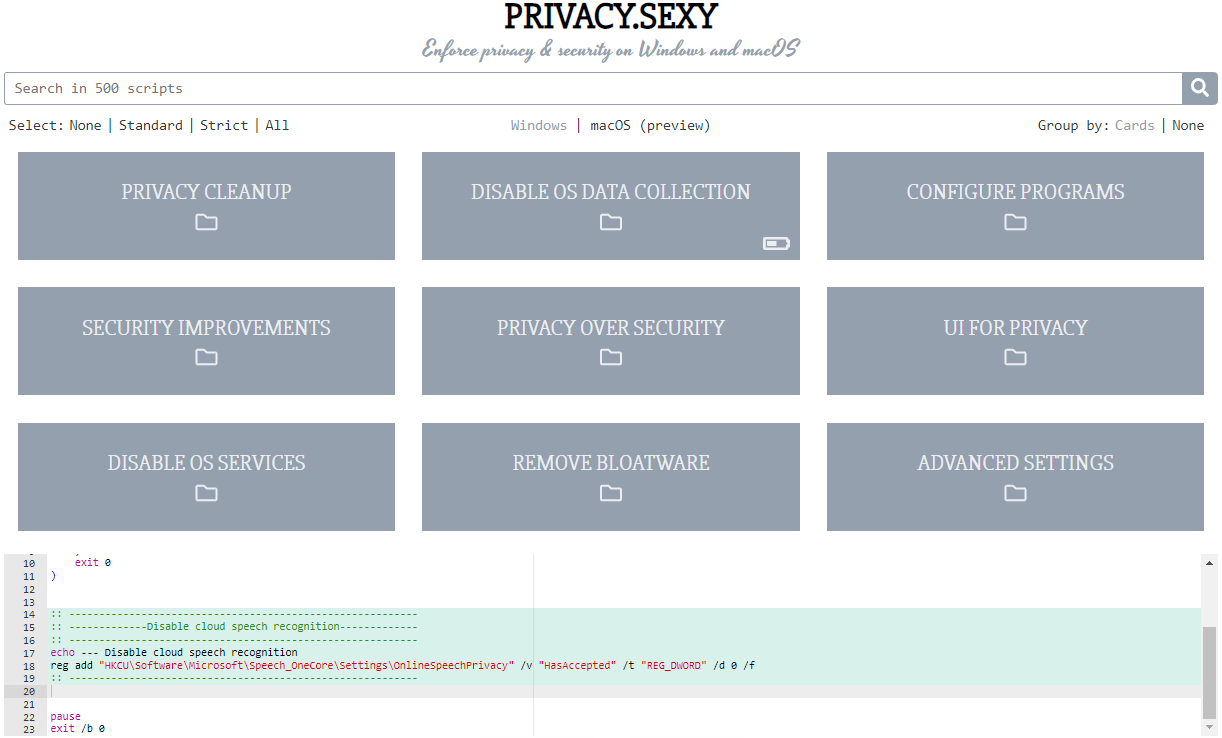Enable the Strict selection preset
Screen dimensions: 1222x738
[x=223, y=125]
